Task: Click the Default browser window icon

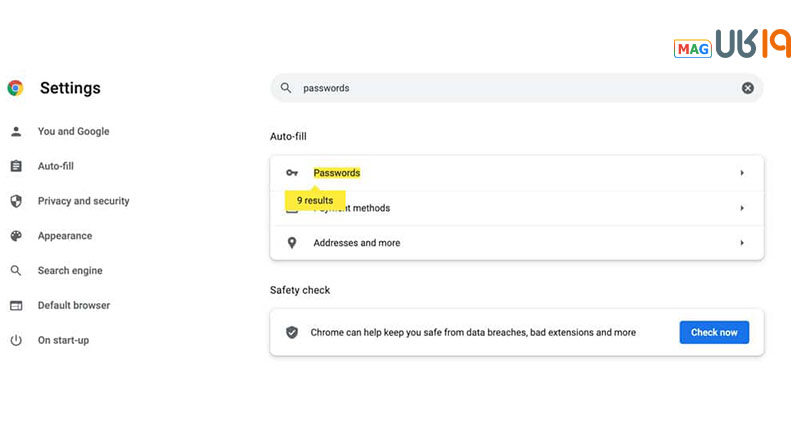Action: pyautogui.click(x=16, y=305)
